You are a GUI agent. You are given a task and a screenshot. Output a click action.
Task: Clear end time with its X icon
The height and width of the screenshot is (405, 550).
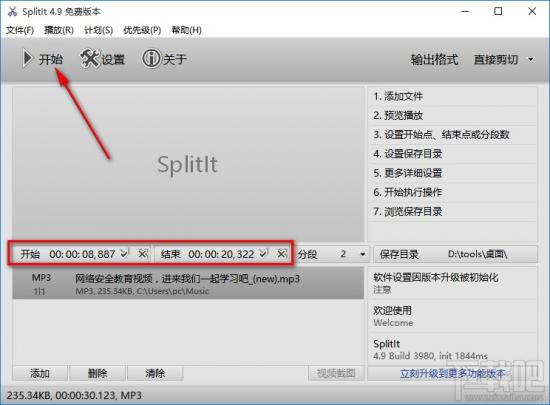coord(282,253)
